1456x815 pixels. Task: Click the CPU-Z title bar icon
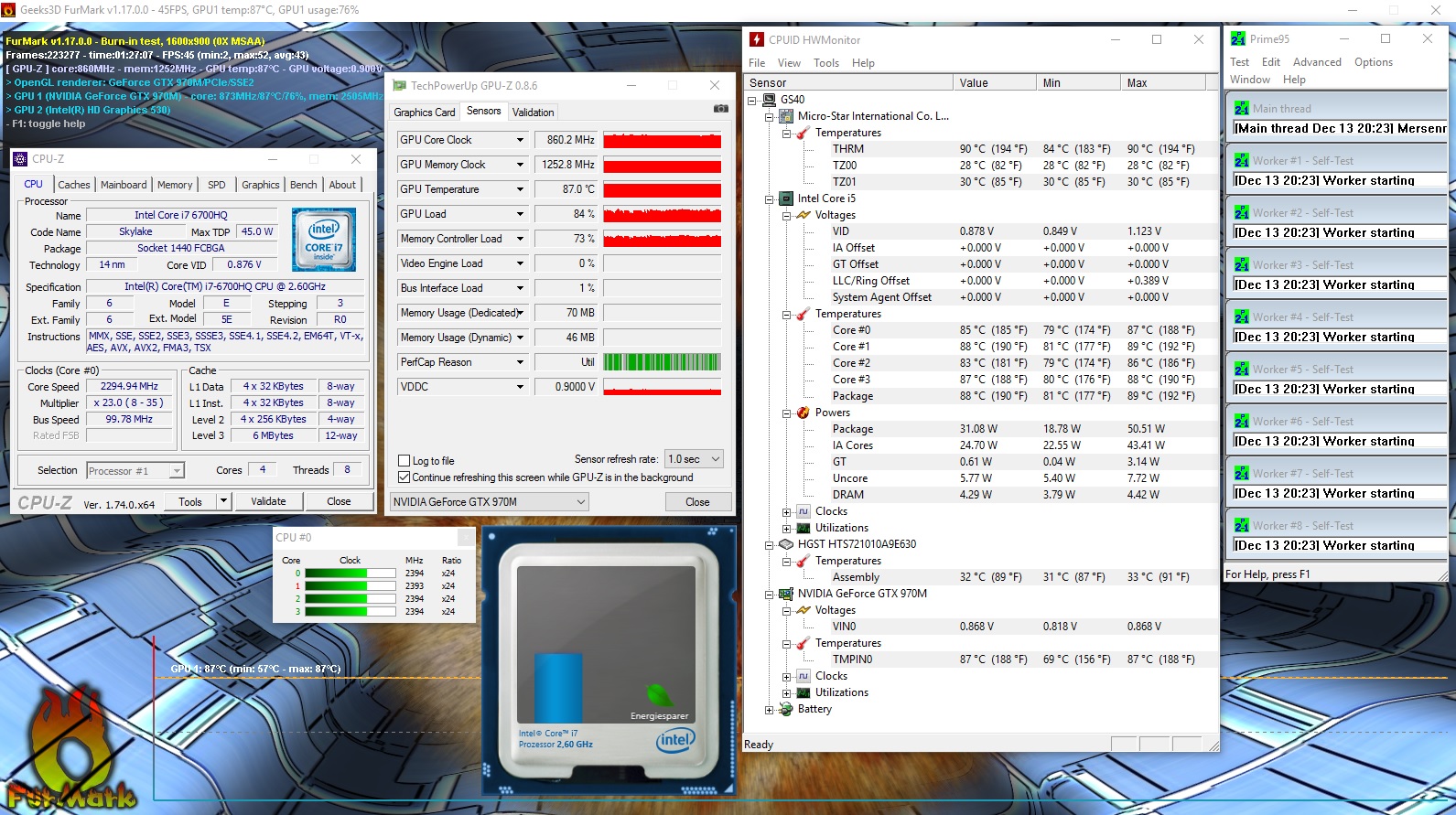[20, 159]
